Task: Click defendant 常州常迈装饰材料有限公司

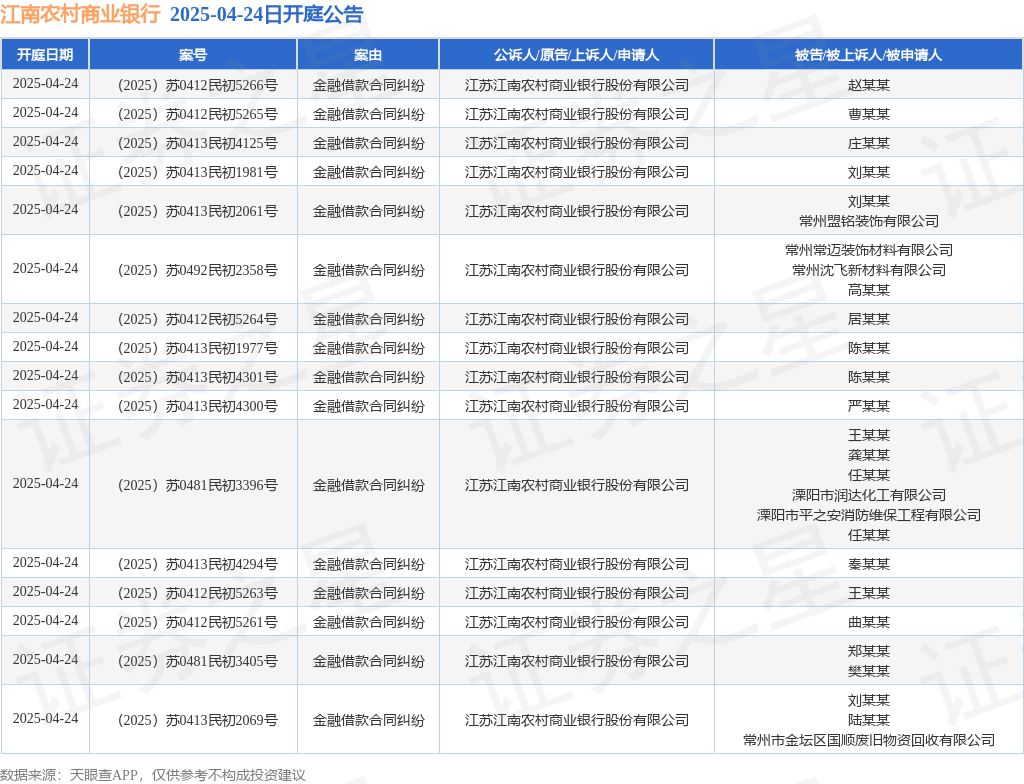Action: click(x=869, y=250)
